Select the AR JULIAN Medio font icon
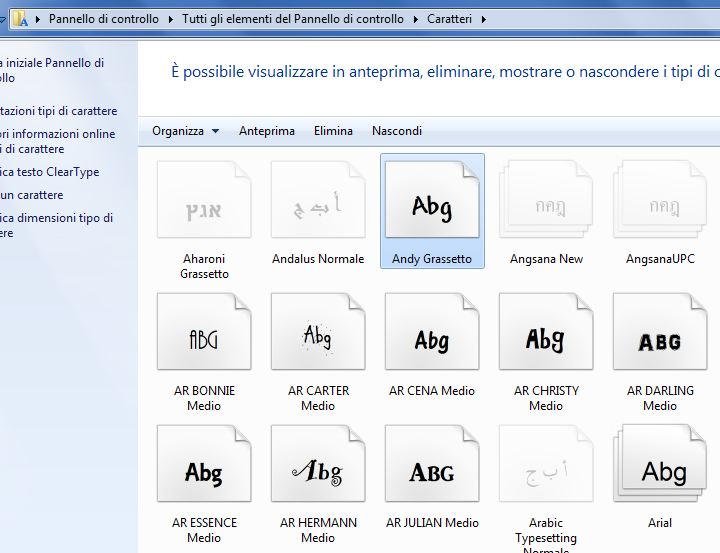The width and height of the screenshot is (720, 553). click(x=432, y=463)
